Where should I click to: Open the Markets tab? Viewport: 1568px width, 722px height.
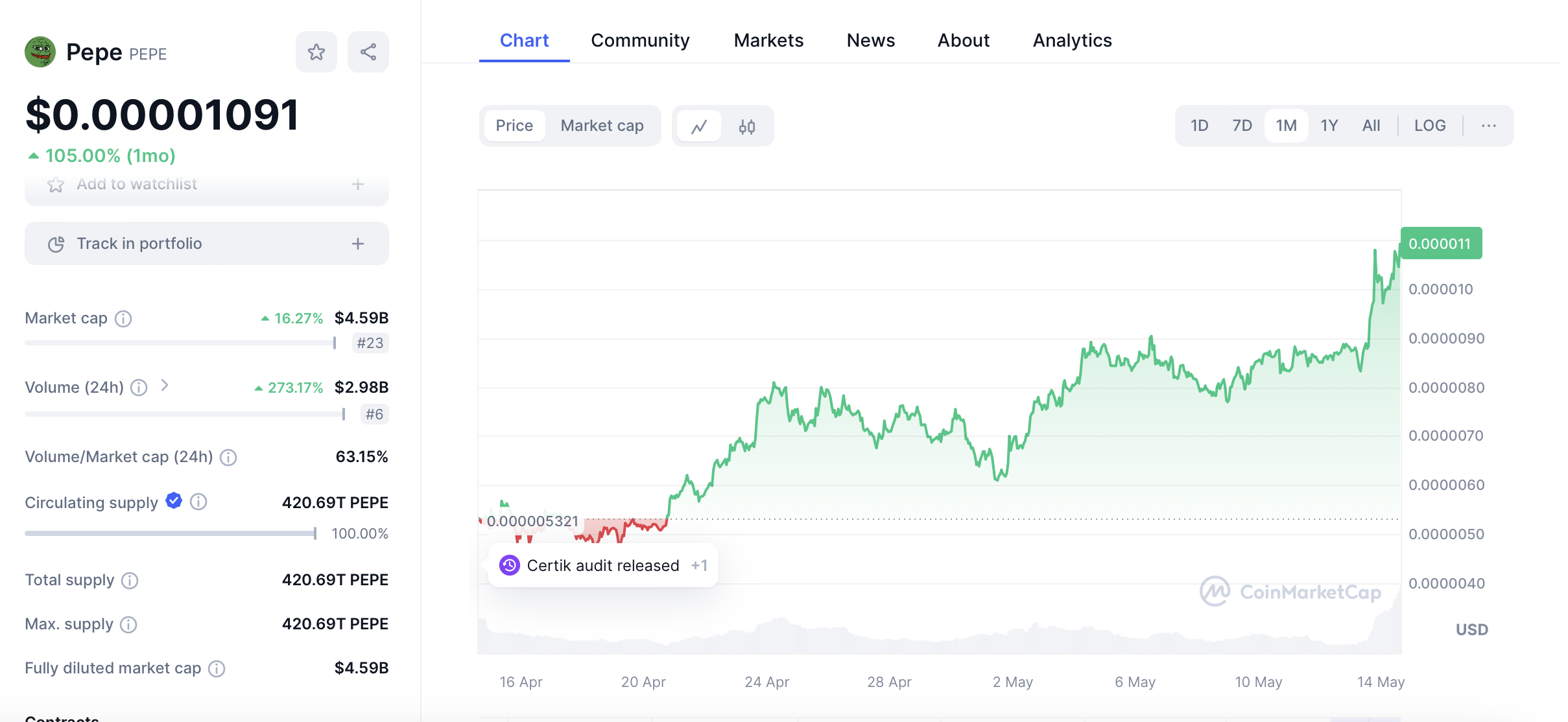768,40
